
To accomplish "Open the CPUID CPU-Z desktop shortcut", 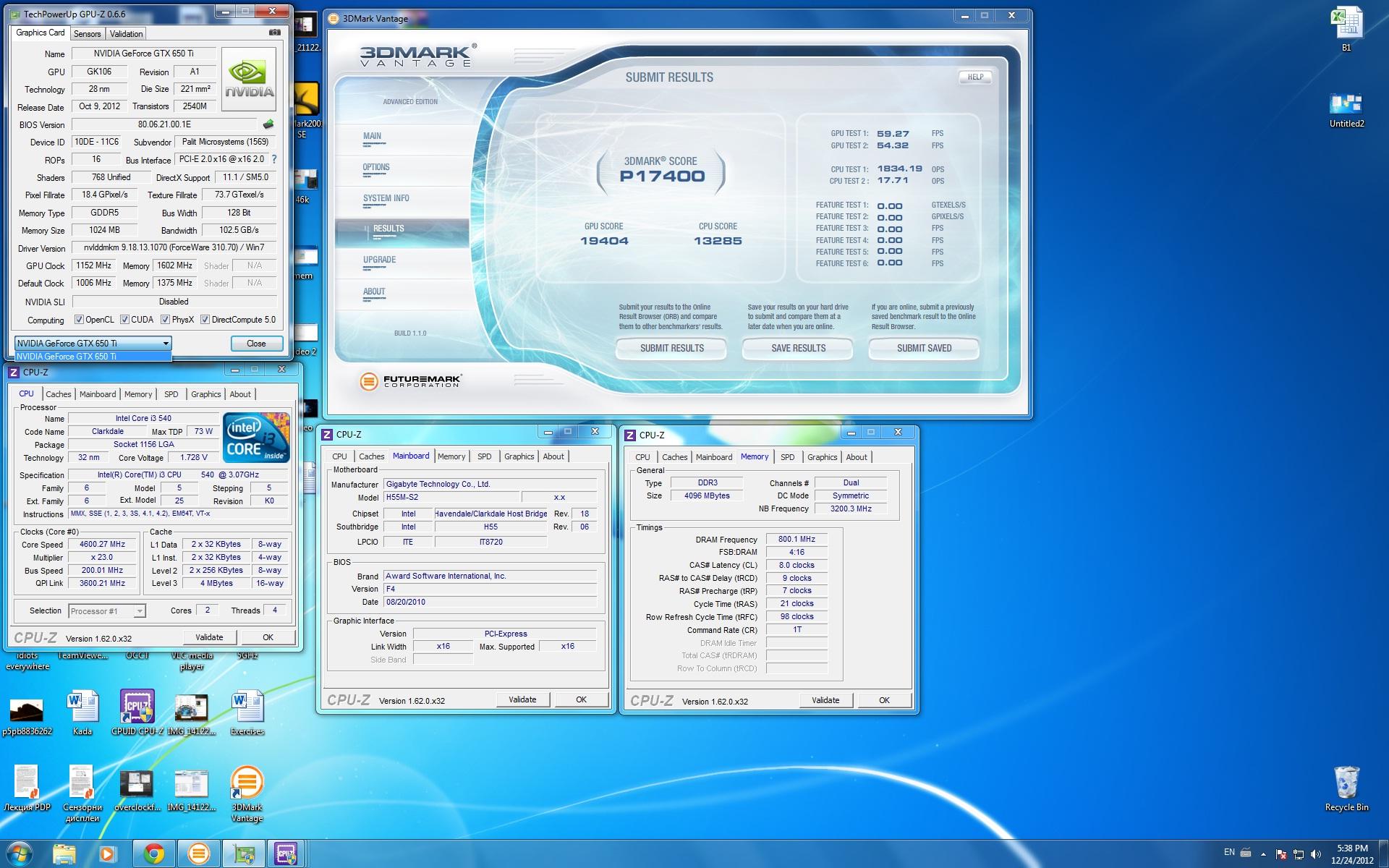I will pyautogui.click(x=137, y=712).
